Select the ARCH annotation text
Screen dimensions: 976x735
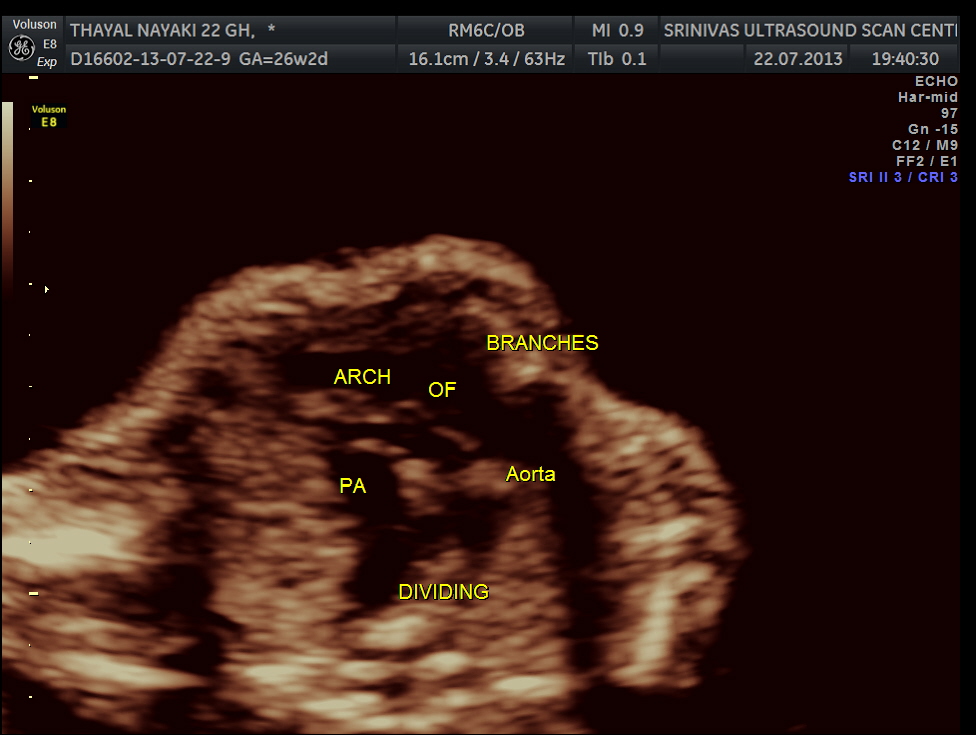tap(362, 377)
